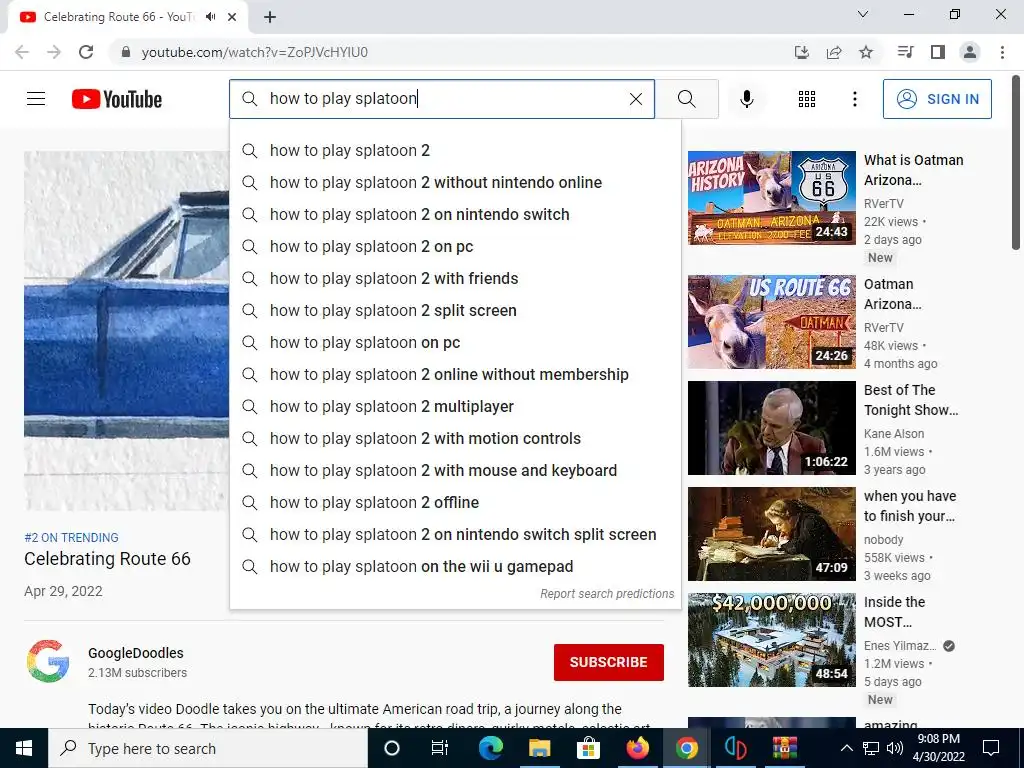Open a new browser tab
This screenshot has height=768, width=1024.
click(270, 17)
